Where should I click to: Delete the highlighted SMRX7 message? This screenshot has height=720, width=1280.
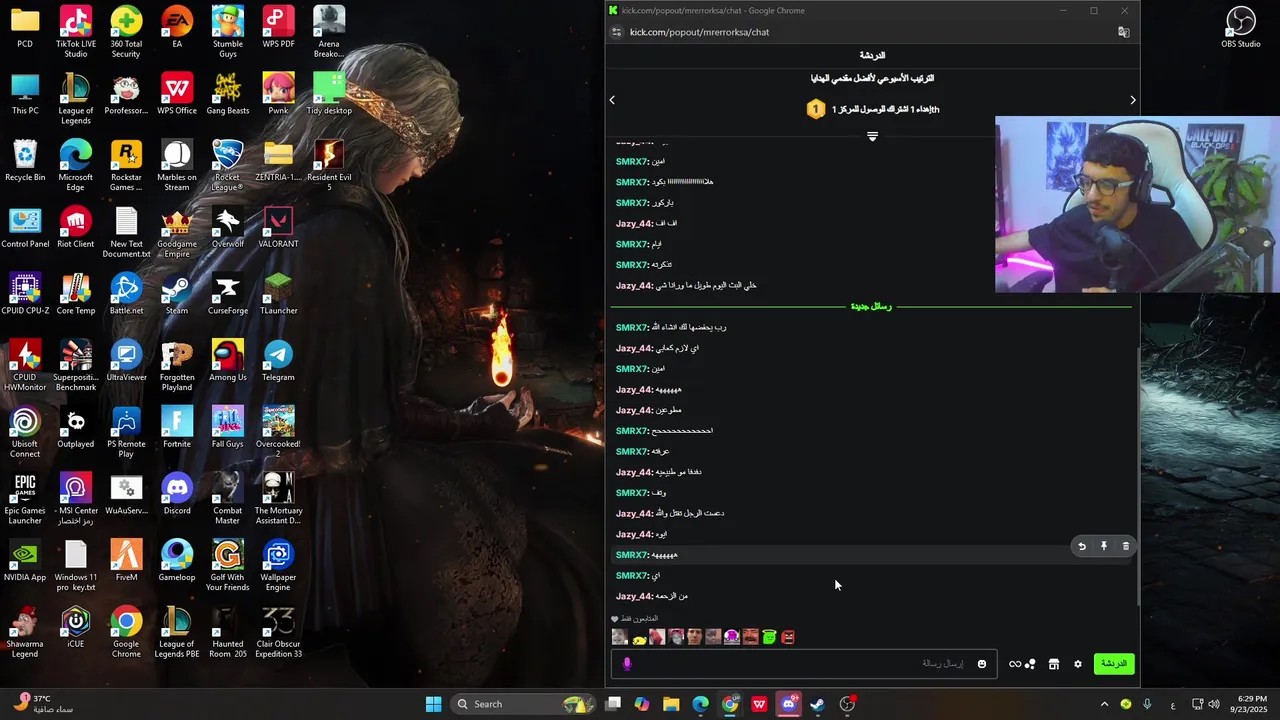1125,546
